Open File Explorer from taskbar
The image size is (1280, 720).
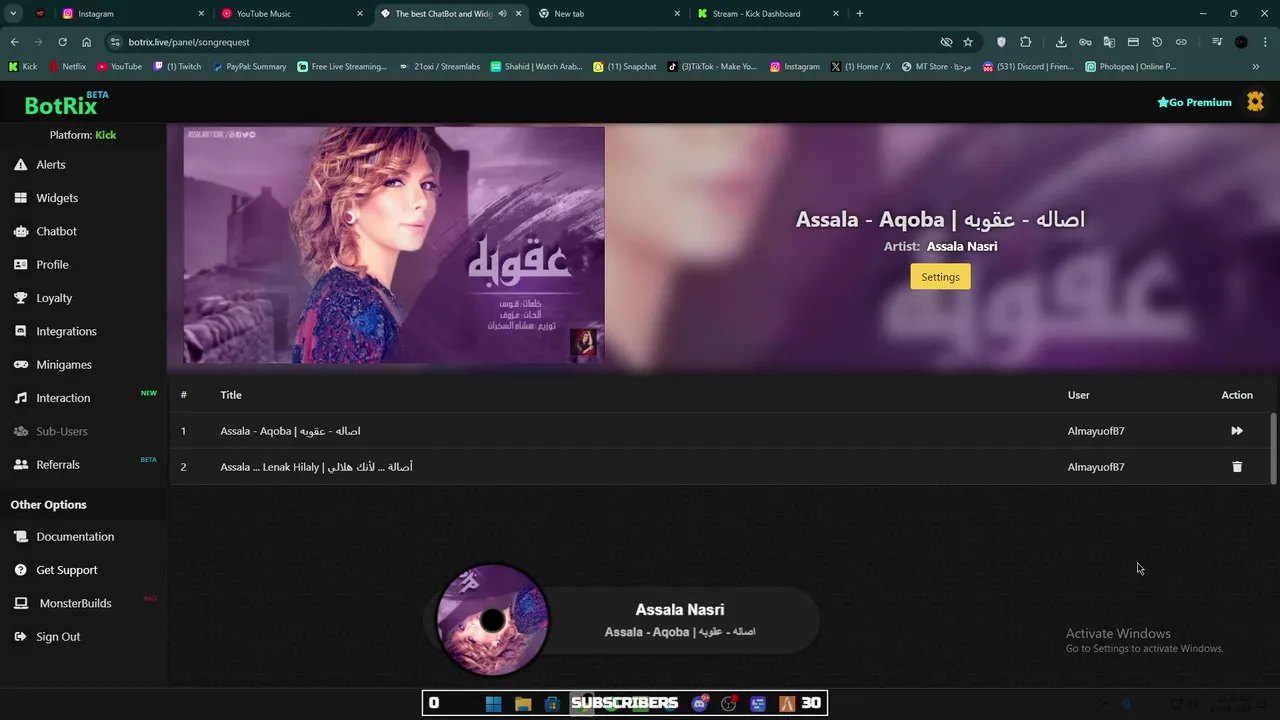523,704
